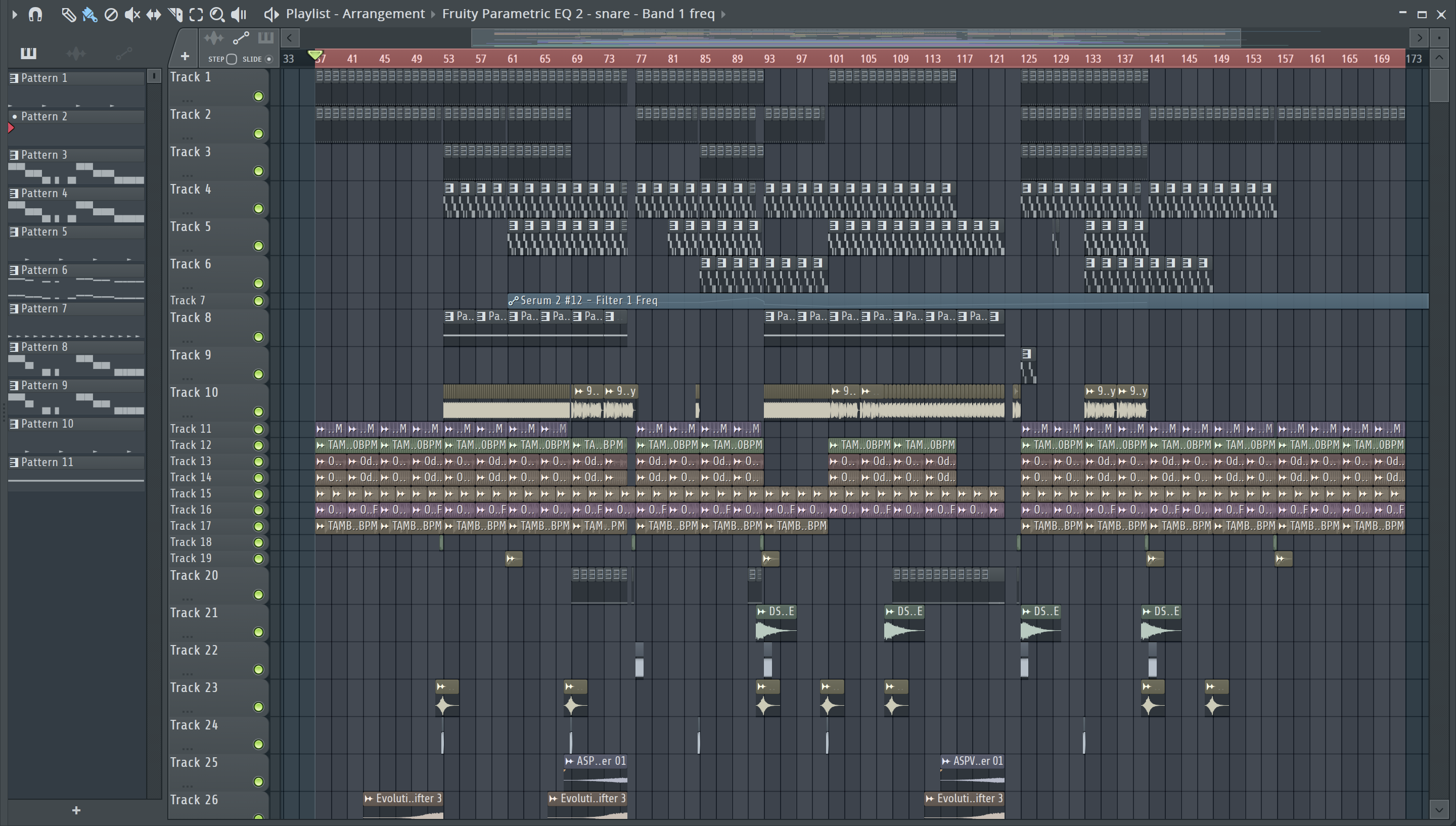Click bar 101 on the timeline ruler
This screenshot has height=826, width=1456.
click(836, 59)
